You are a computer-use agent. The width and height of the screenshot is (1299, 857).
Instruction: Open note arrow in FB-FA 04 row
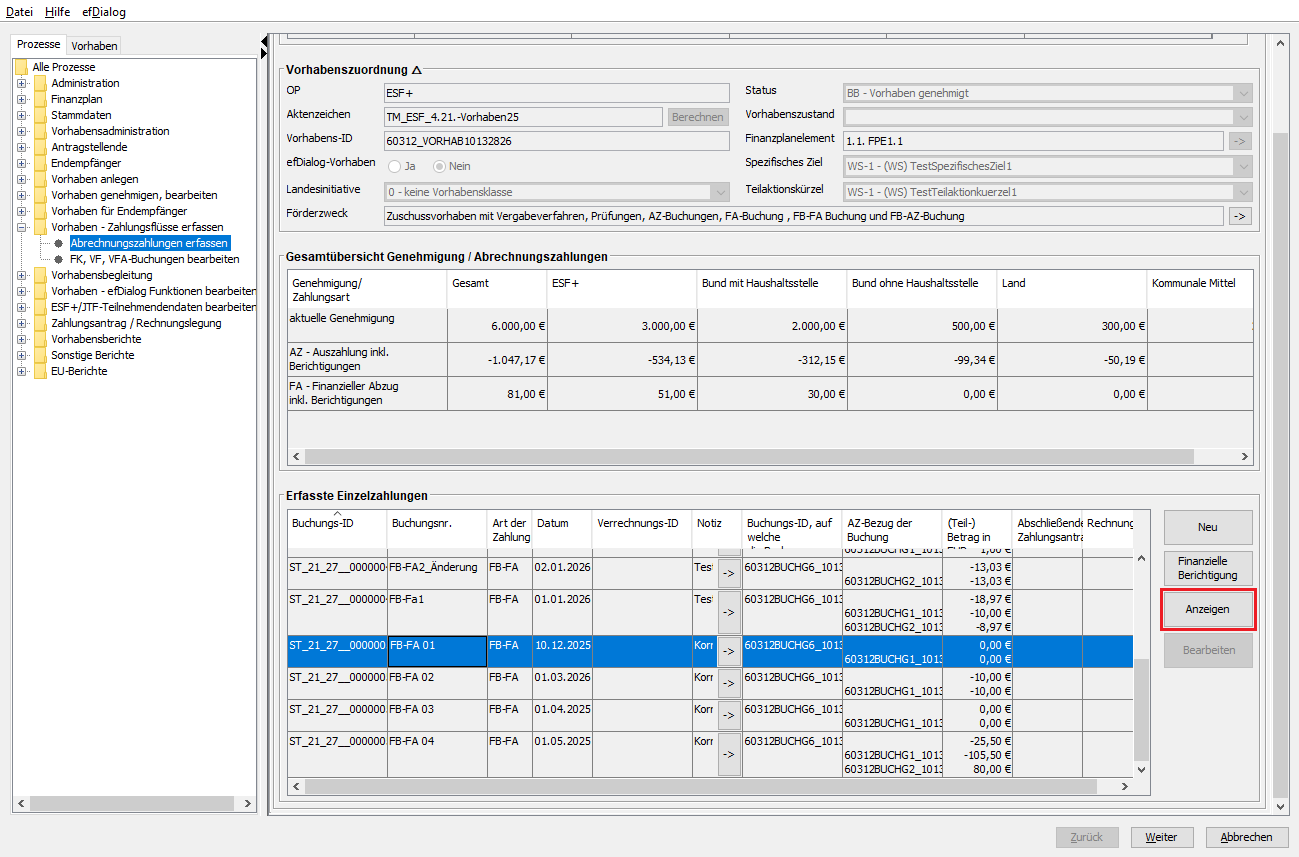pos(729,755)
